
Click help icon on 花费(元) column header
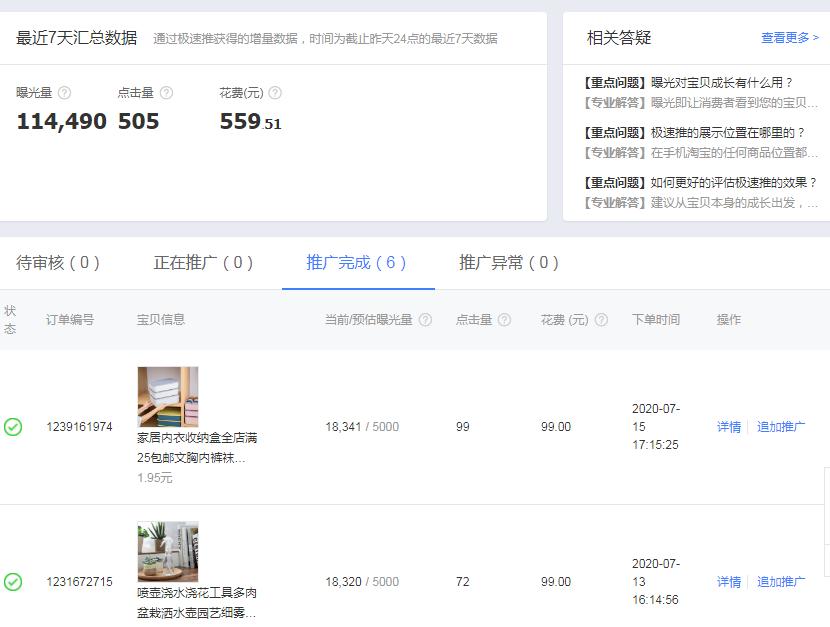point(600,318)
